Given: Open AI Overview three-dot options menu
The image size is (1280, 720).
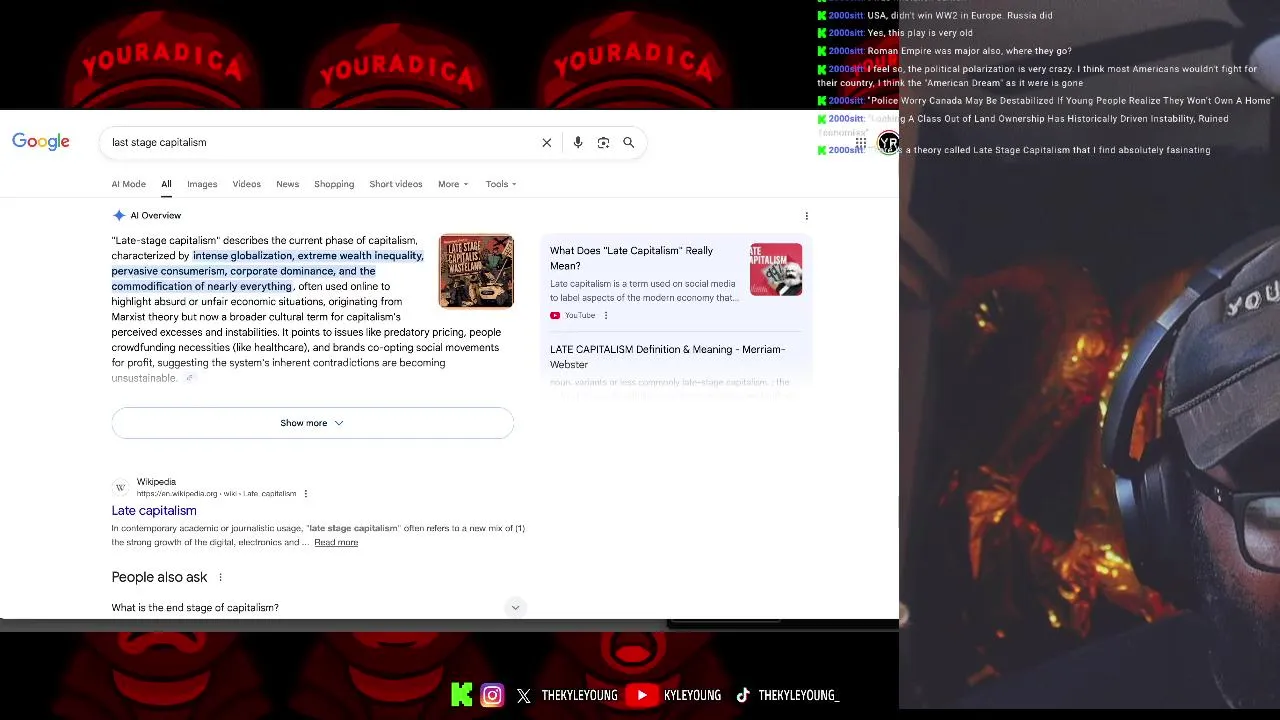Looking at the screenshot, I should pyautogui.click(x=807, y=216).
